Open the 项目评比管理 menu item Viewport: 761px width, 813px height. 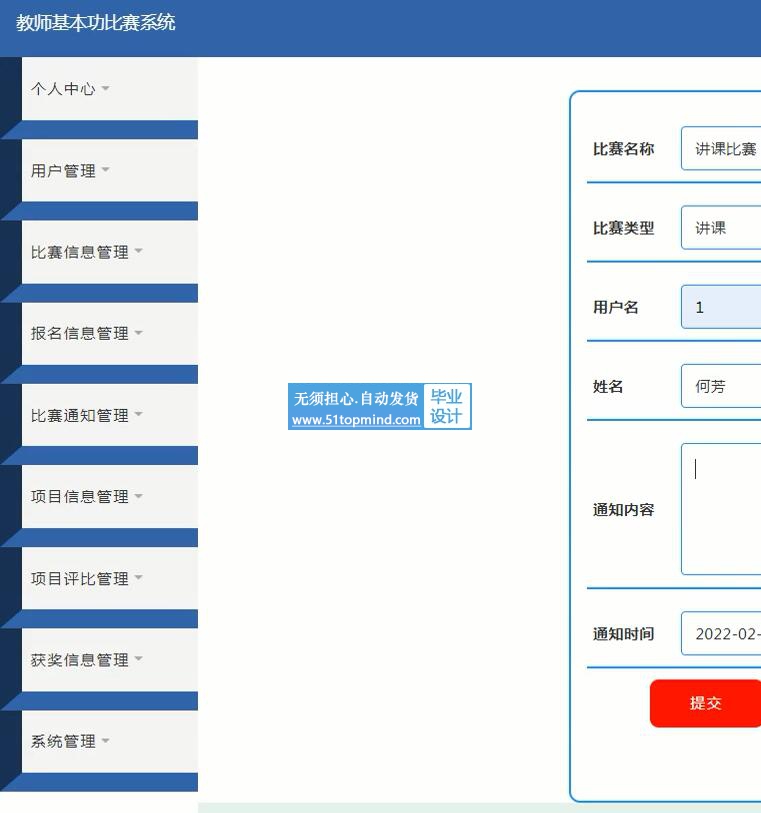click(109, 578)
